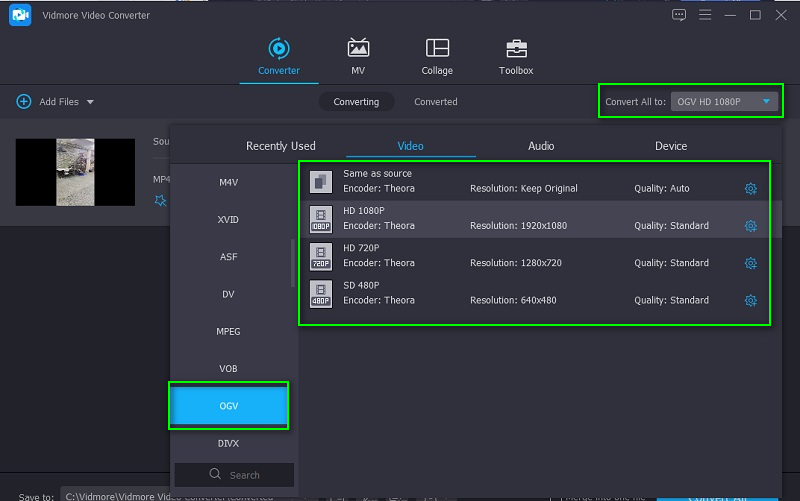
Task: Switch to the Audio format tab
Action: click(x=541, y=146)
